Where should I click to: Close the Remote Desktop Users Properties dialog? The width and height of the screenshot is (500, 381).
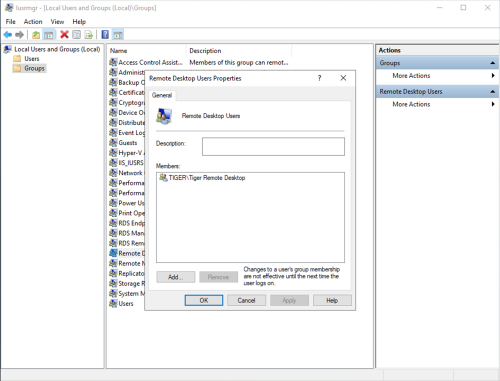(343, 78)
